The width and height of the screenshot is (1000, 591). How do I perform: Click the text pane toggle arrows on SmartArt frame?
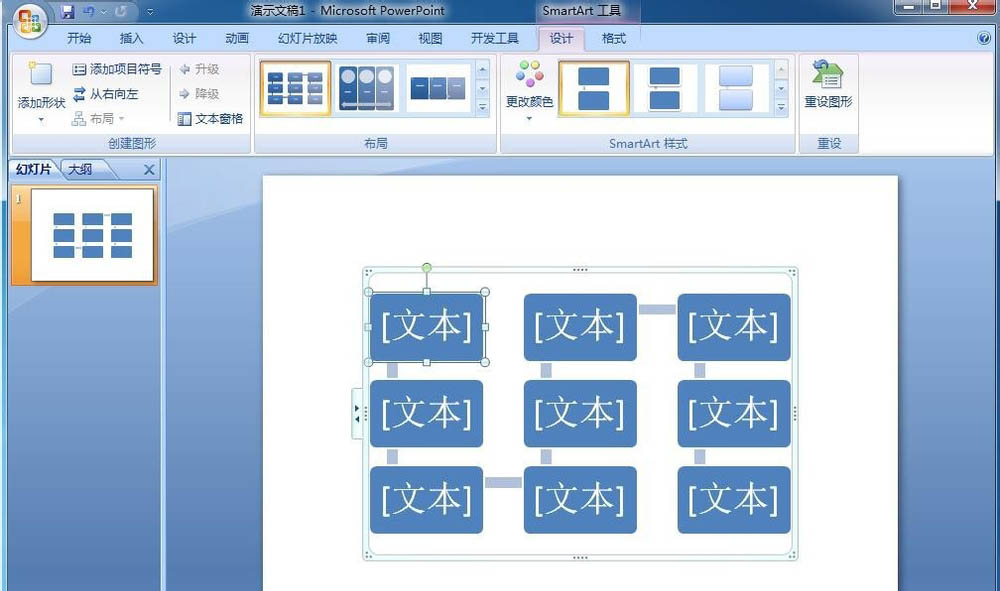coord(357,413)
